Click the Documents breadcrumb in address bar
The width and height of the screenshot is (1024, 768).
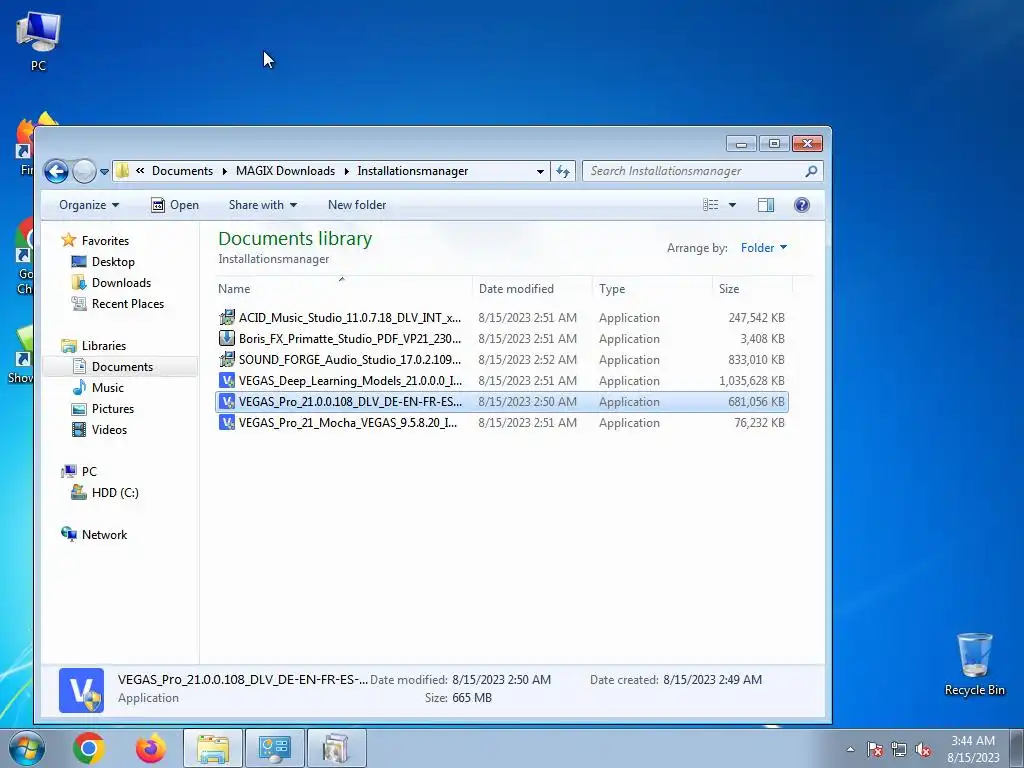pyautogui.click(x=182, y=171)
